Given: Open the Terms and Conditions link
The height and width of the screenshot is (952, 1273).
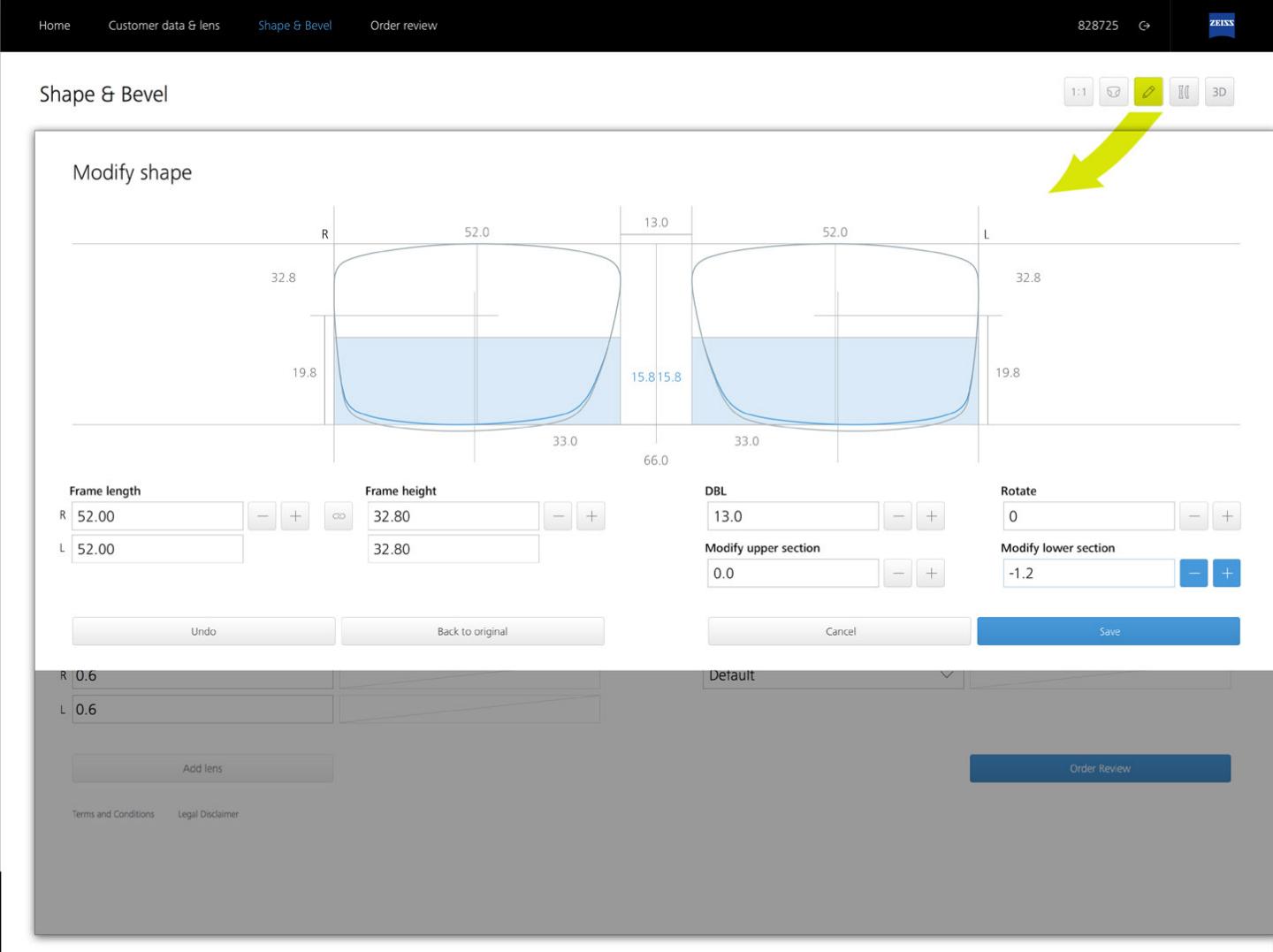Looking at the screenshot, I should click(113, 813).
